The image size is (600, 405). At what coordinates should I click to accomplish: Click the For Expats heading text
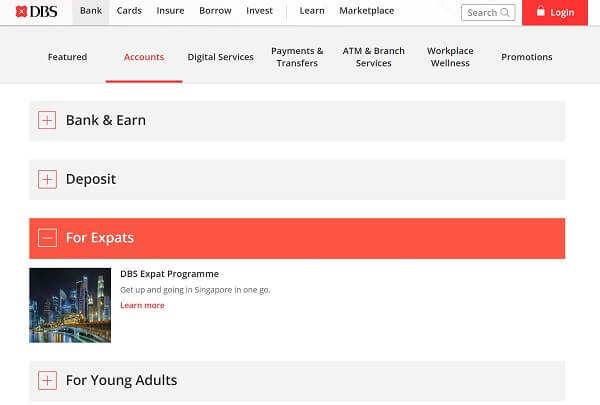[100, 238]
